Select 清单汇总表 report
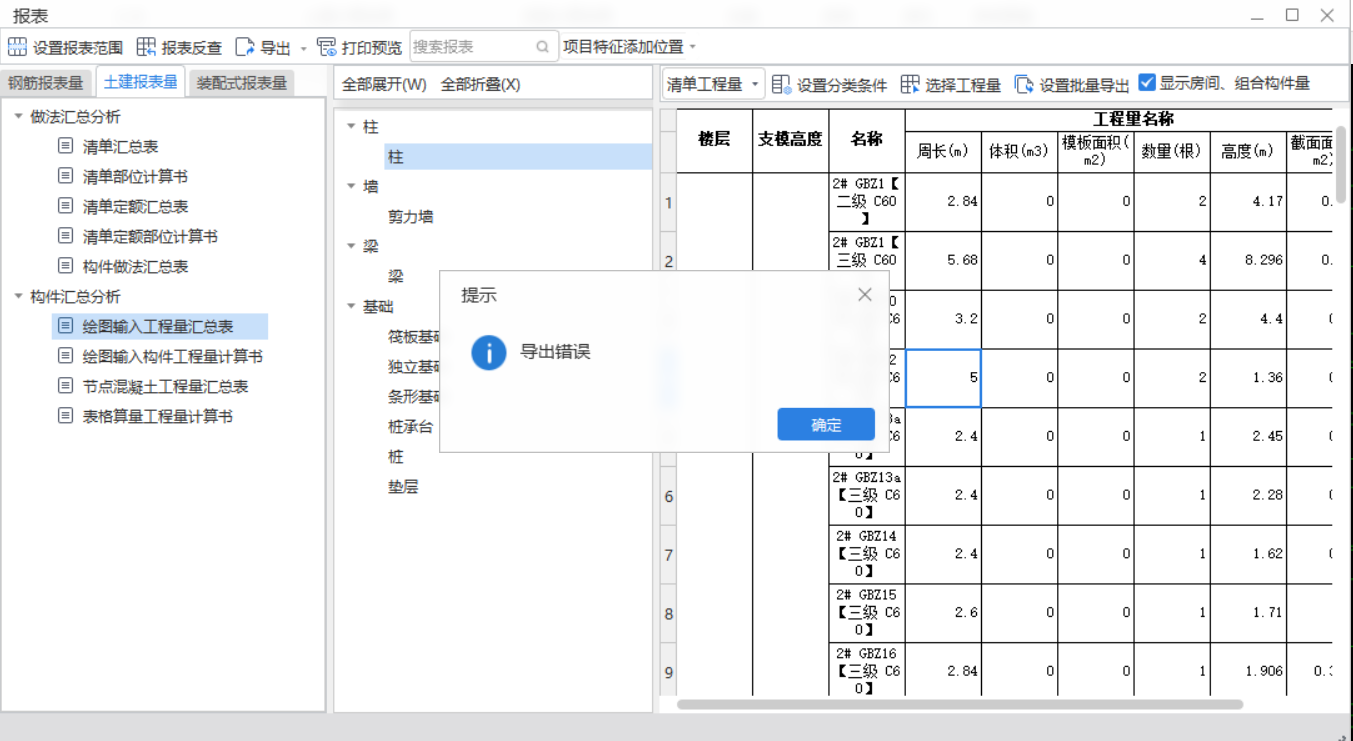Screen dimensions: 1353x741 [x=121, y=146]
